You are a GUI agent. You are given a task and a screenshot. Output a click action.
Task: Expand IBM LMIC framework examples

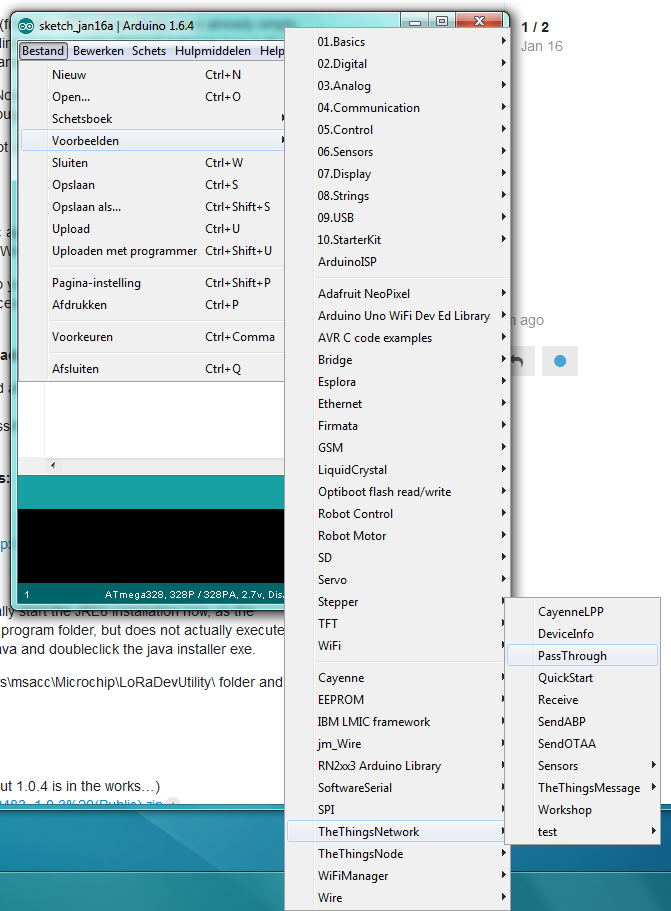pyautogui.click(x=396, y=722)
